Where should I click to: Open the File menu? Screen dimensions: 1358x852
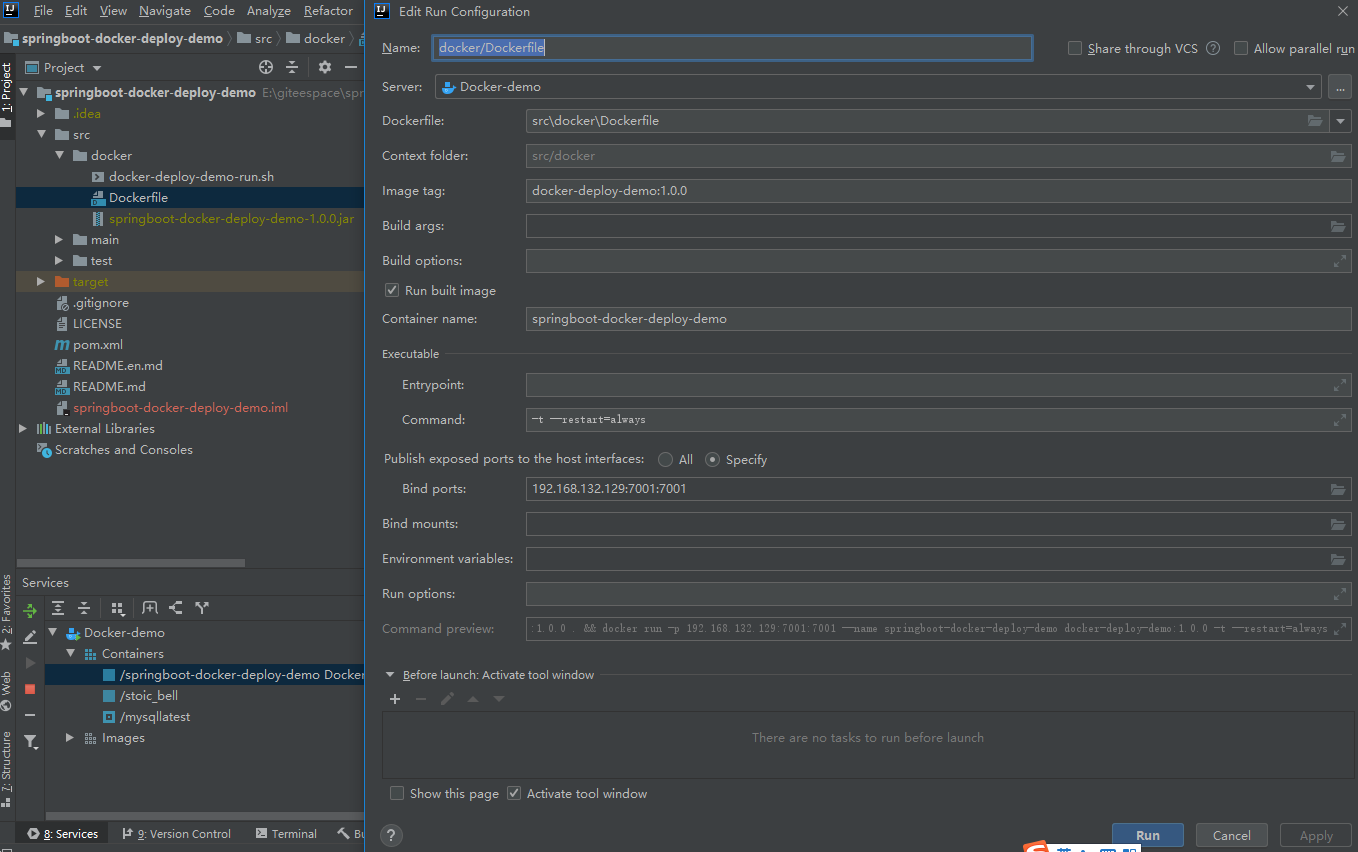tap(43, 11)
